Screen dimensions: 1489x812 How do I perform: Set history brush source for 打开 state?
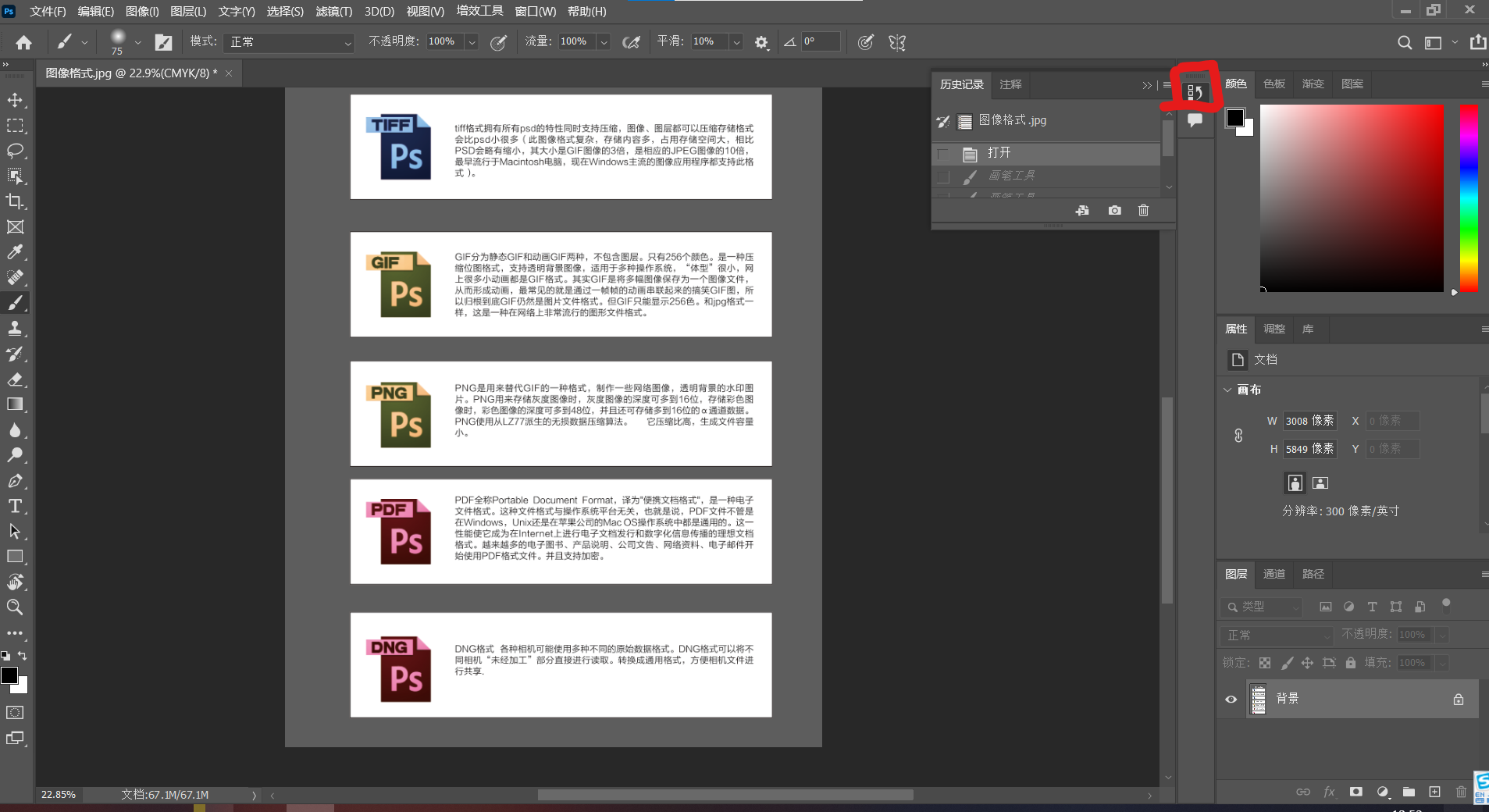tap(943, 154)
